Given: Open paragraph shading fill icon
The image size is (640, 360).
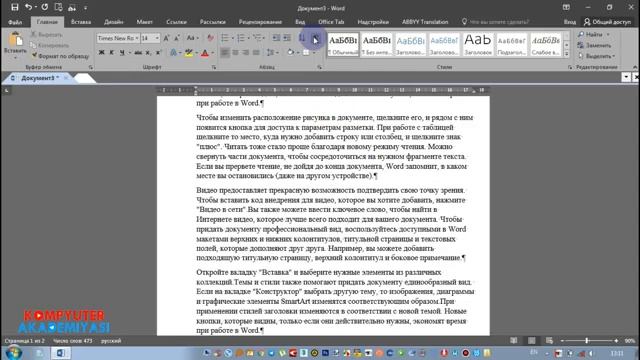Looking at the screenshot, I should pyautogui.click(x=290, y=53).
